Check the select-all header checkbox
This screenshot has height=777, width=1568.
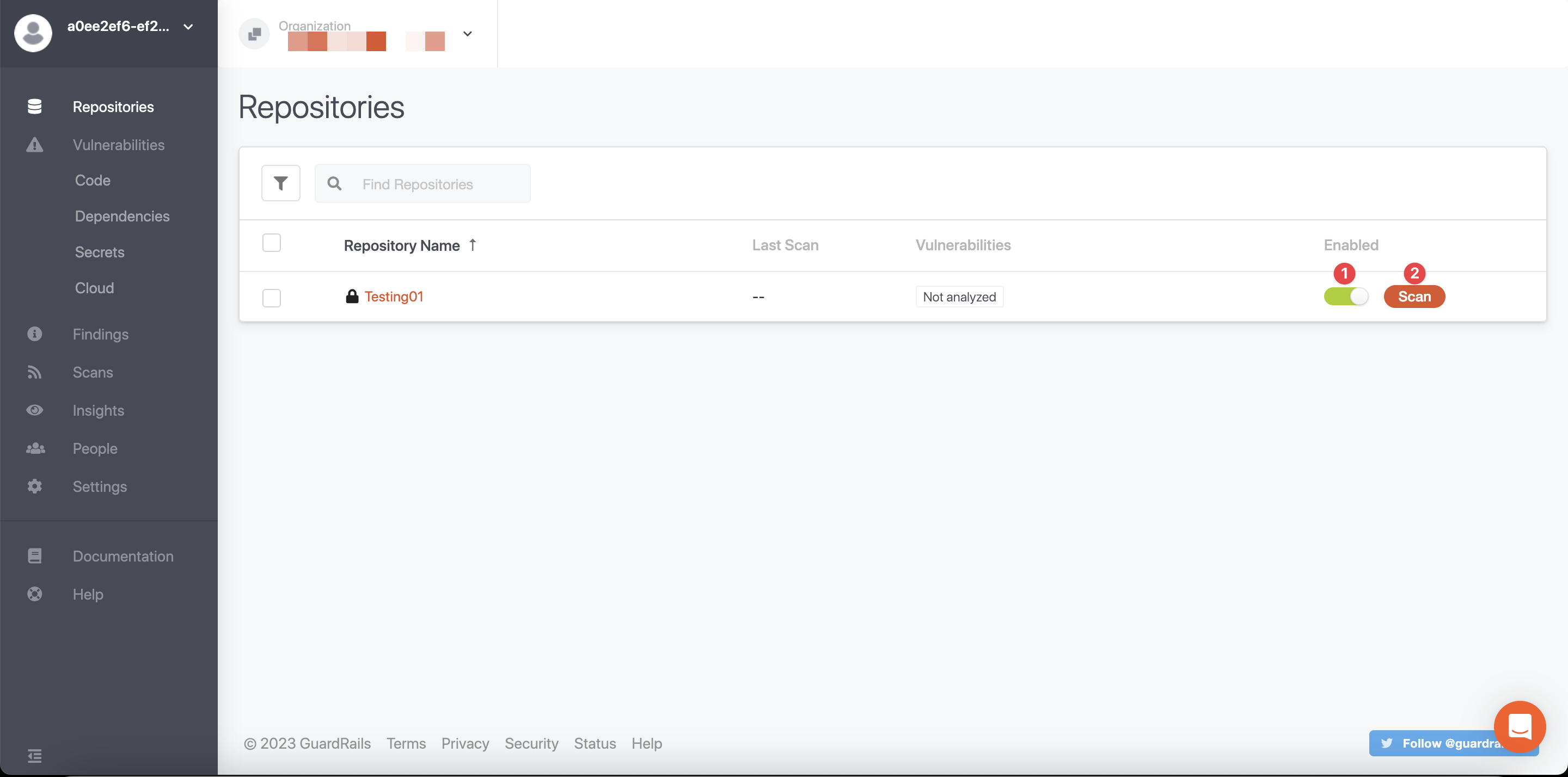point(272,243)
